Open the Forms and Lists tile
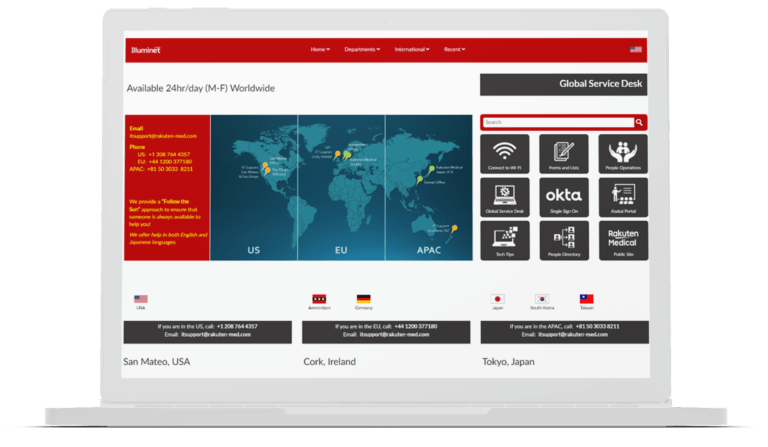This screenshot has width=768, height=447. pyautogui.click(x=564, y=154)
